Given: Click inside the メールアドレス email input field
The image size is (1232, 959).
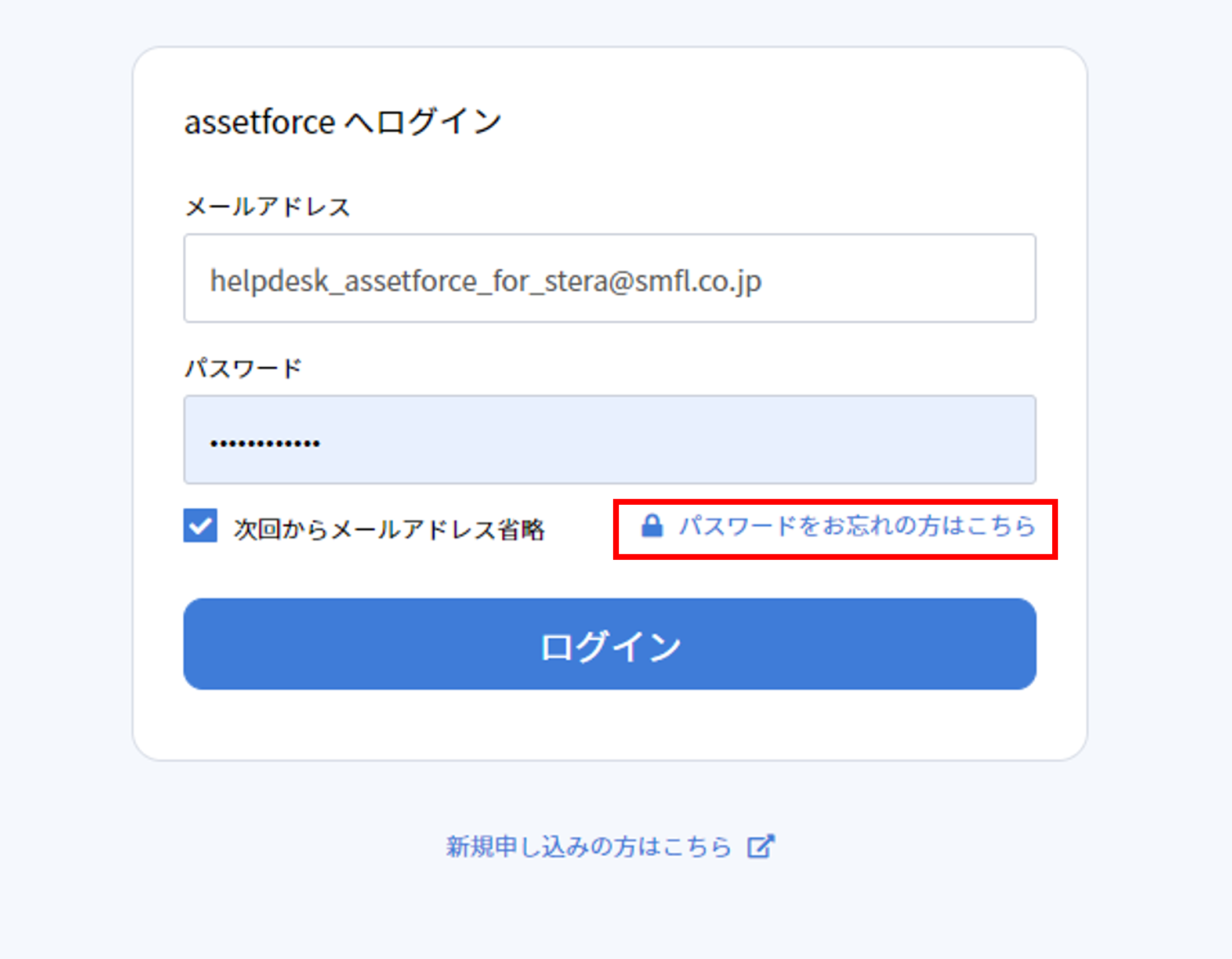Looking at the screenshot, I should 609,278.
